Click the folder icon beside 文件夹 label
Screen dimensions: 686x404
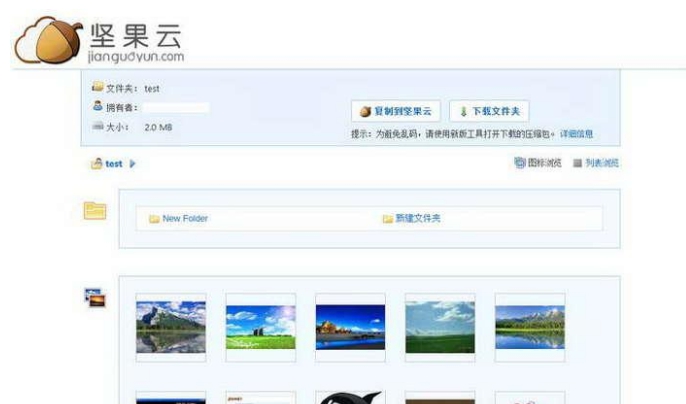click(x=98, y=87)
